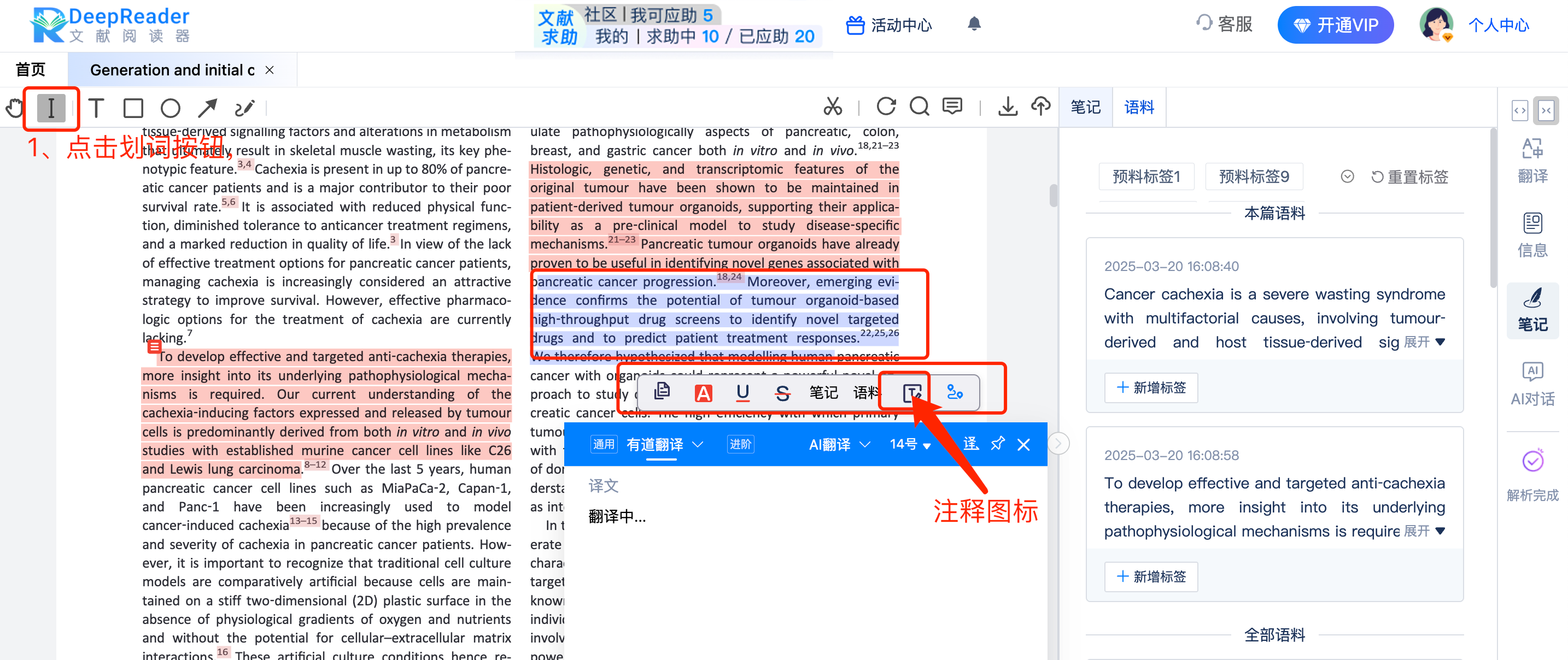1568x660 pixels.
Task: Download the document using the download icon
Action: (1008, 107)
